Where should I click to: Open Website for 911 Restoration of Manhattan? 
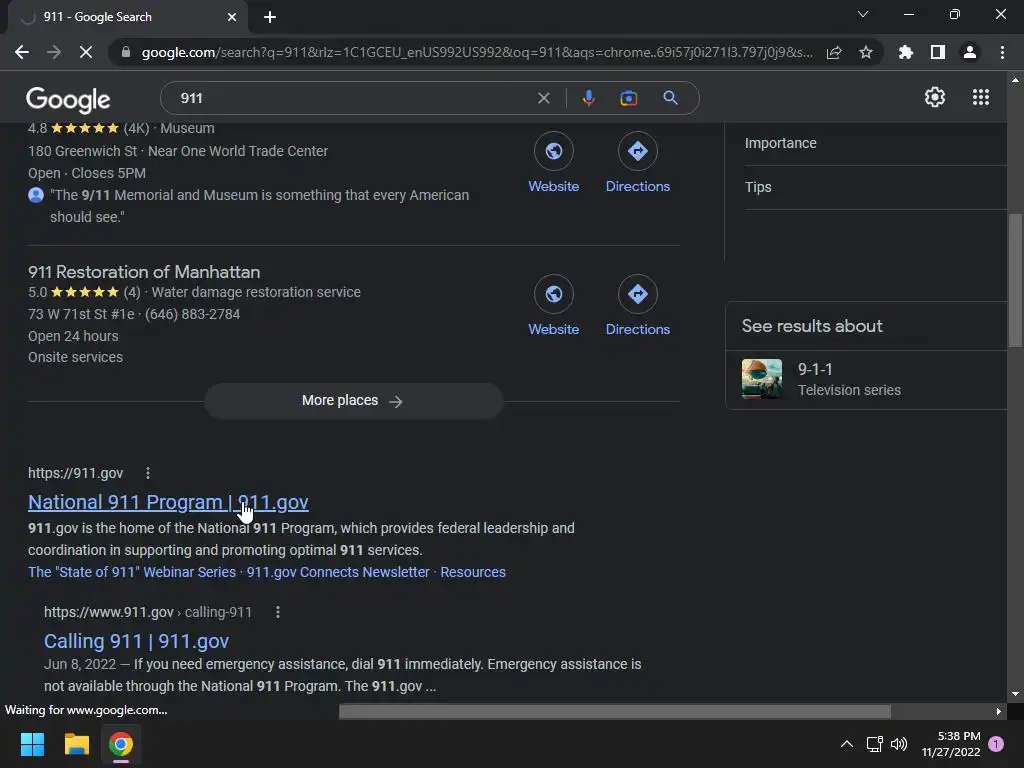[554, 306]
